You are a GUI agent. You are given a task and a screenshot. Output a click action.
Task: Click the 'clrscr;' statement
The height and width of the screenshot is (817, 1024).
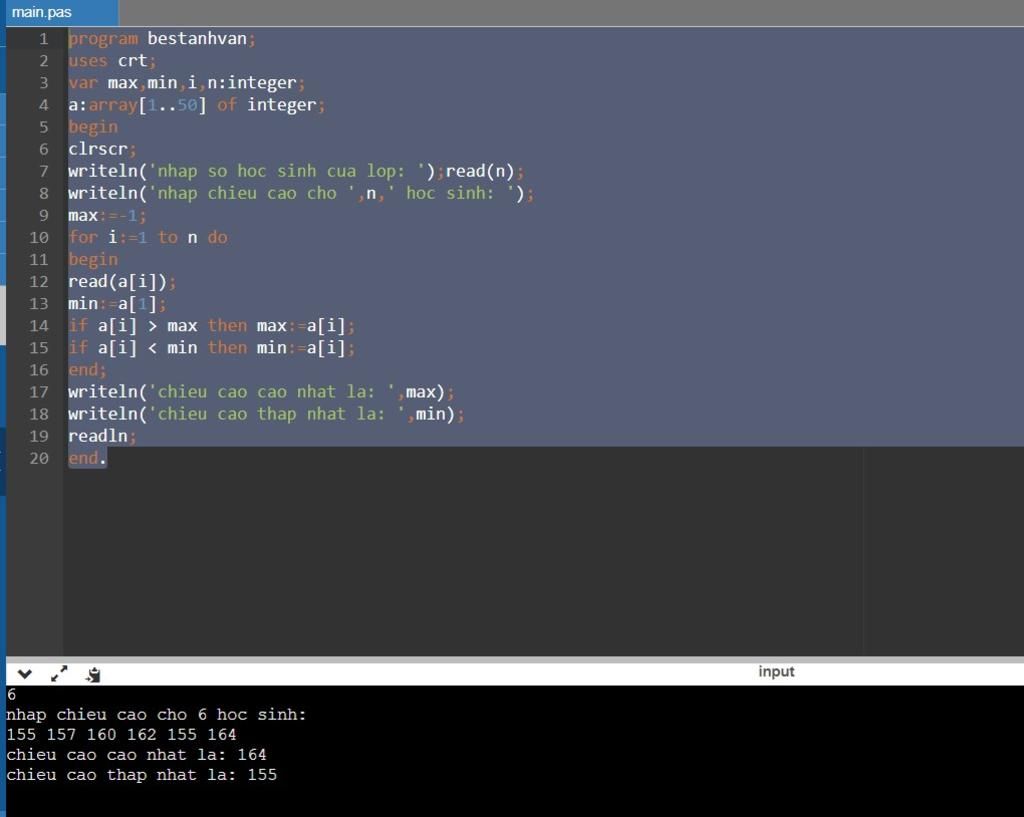click(103, 149)
